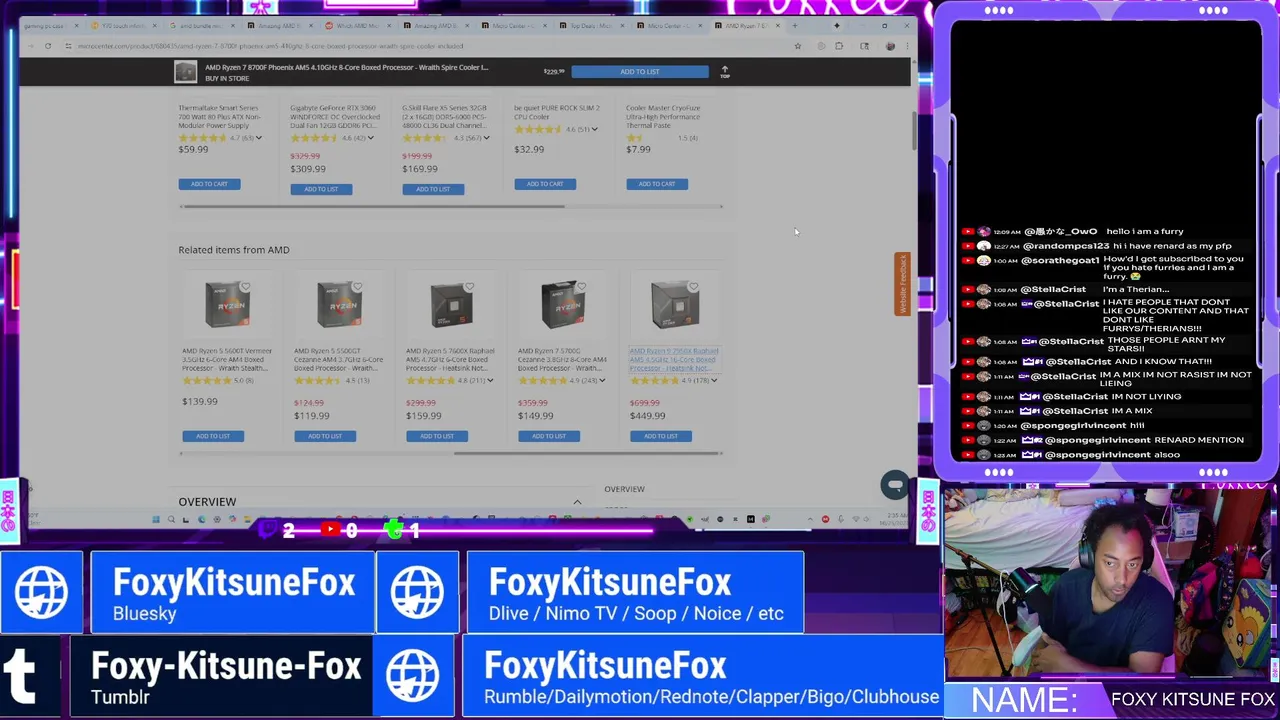Open the AMD Ryzen 9 7950X product link
Viewport: 1280px width, 720px height.
(x=674, y=360)
